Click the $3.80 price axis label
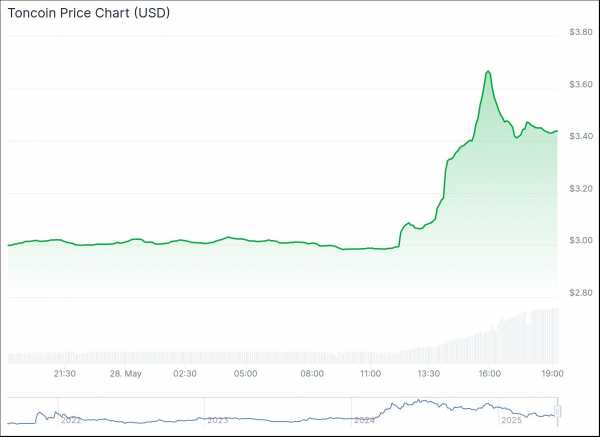 (581, 32)
